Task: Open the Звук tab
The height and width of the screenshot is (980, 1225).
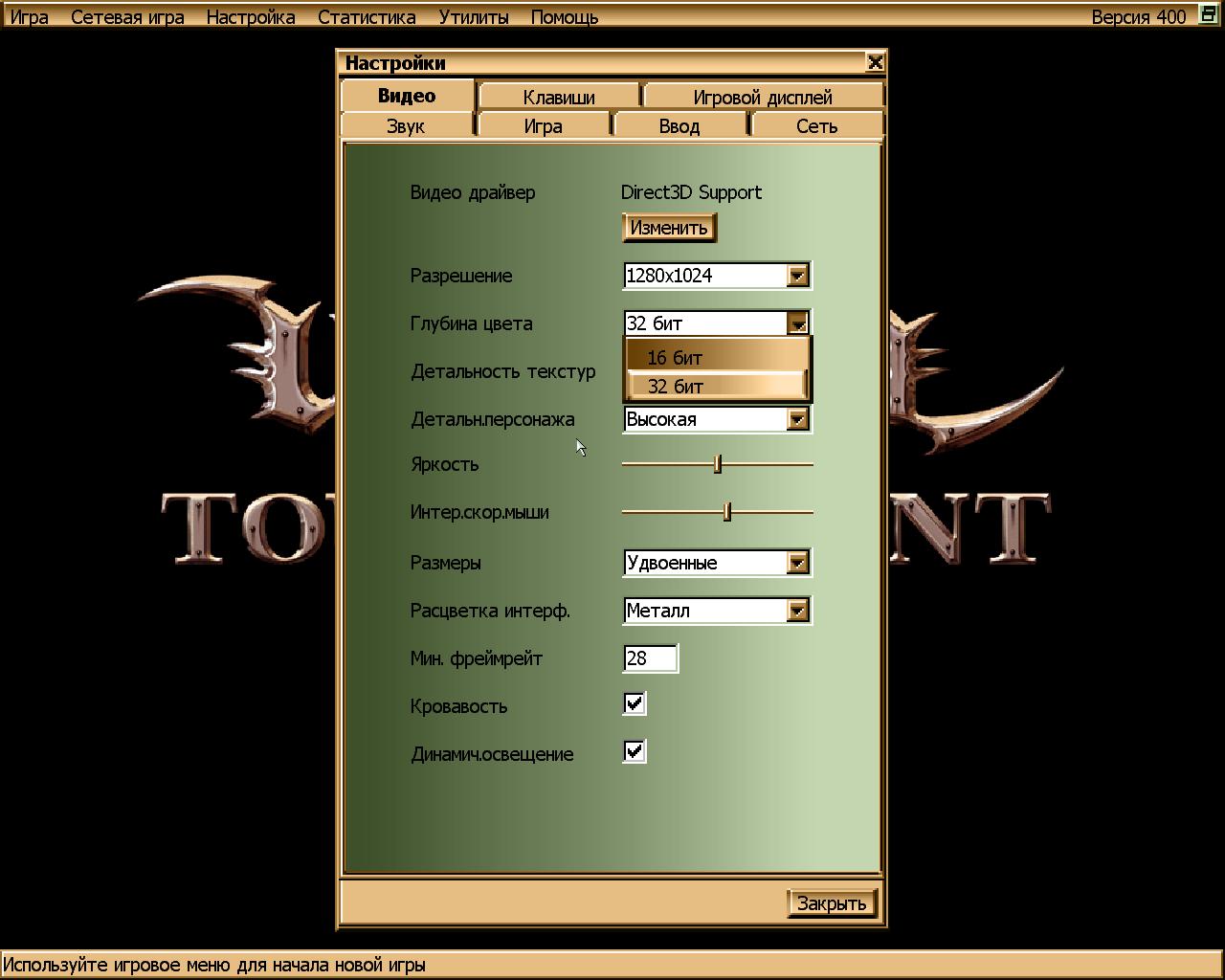Action: tap(406, 126)
